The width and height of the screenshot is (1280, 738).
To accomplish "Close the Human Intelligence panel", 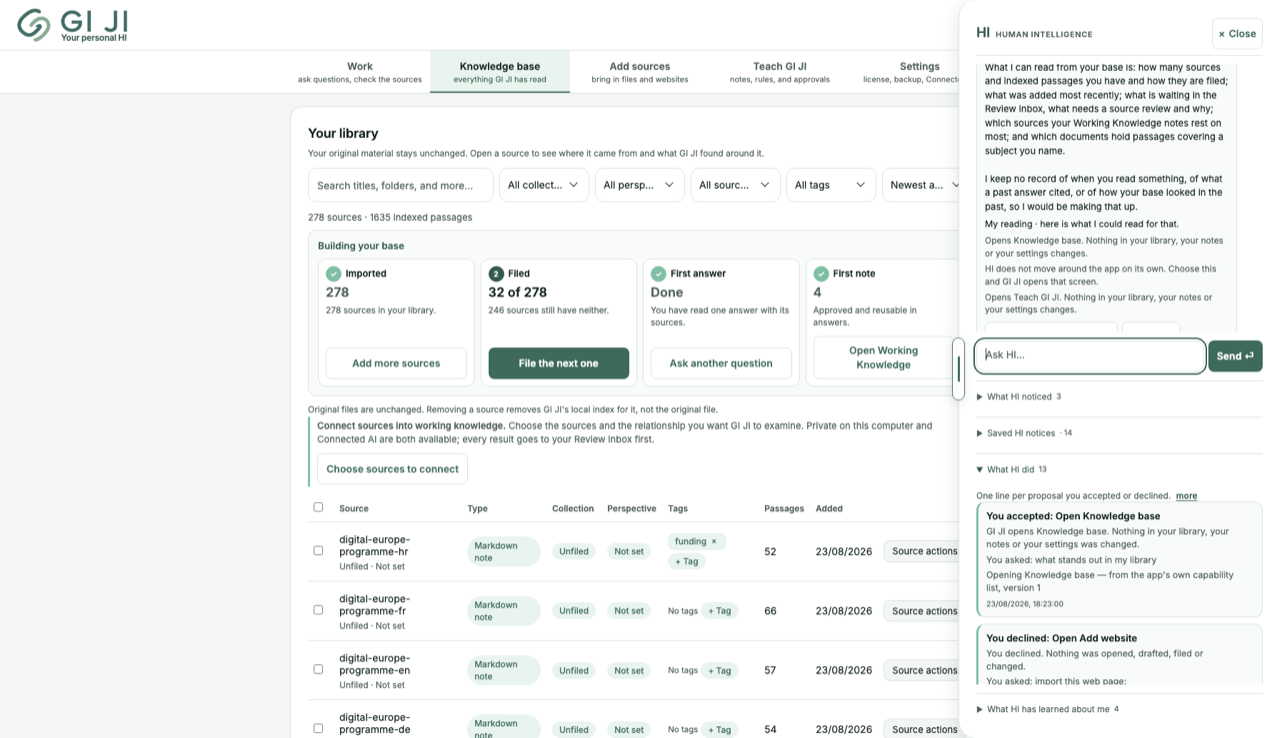I will pos(1237,33).
